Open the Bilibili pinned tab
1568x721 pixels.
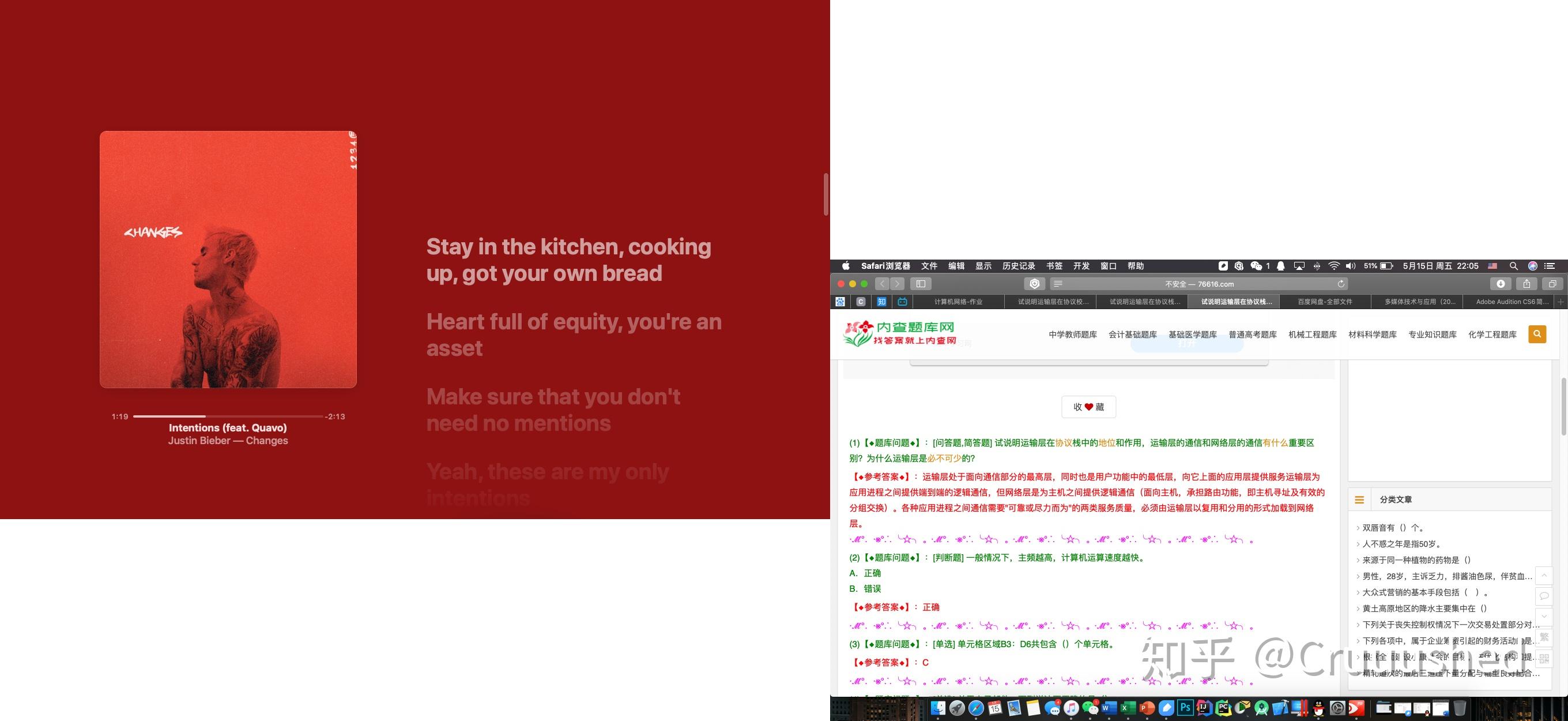(x=902, y=302)
